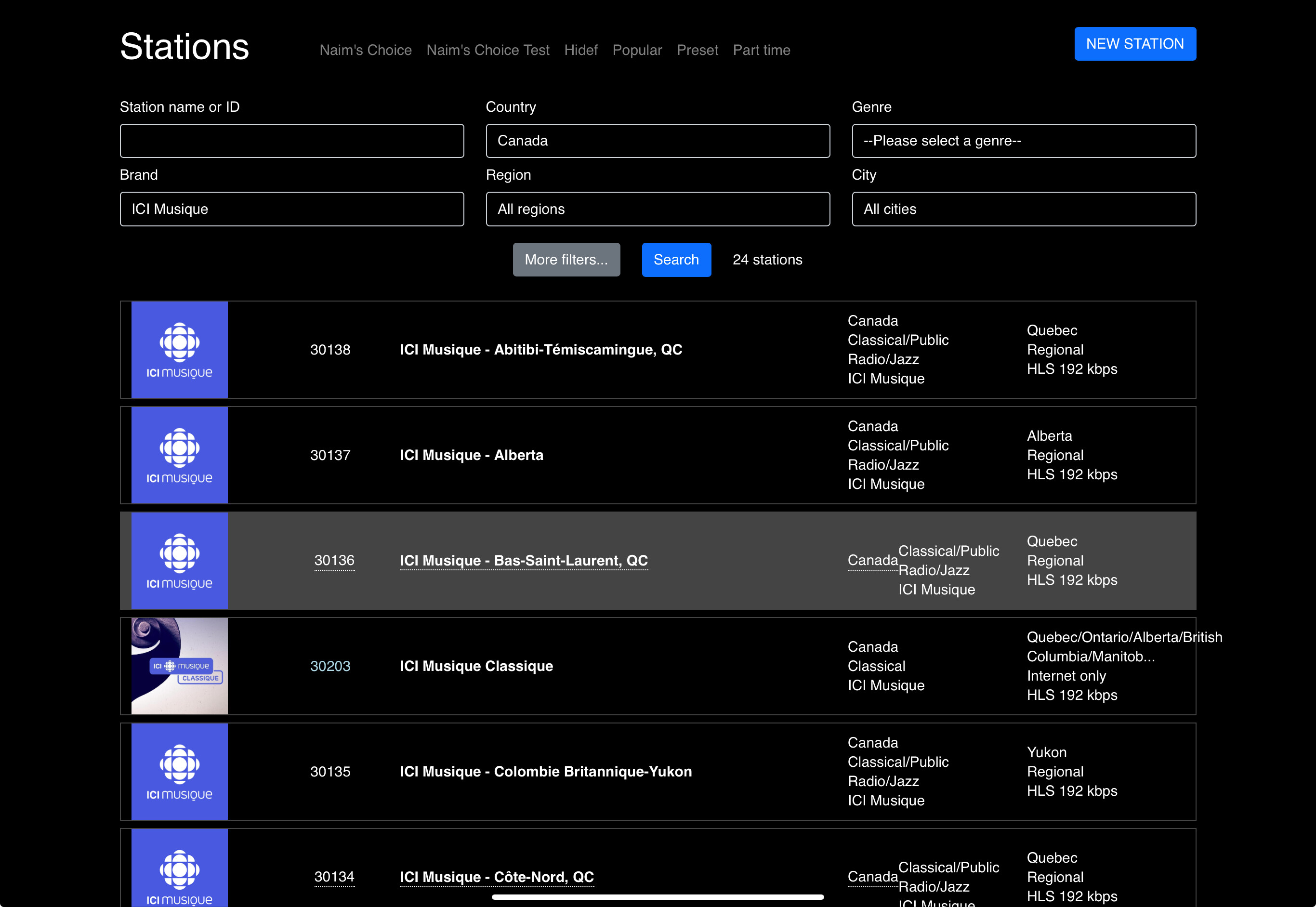Click the ICI Musique Alberta logo thumbnail
This screenshot has width=1316, height=907.
tap(180, 455)
